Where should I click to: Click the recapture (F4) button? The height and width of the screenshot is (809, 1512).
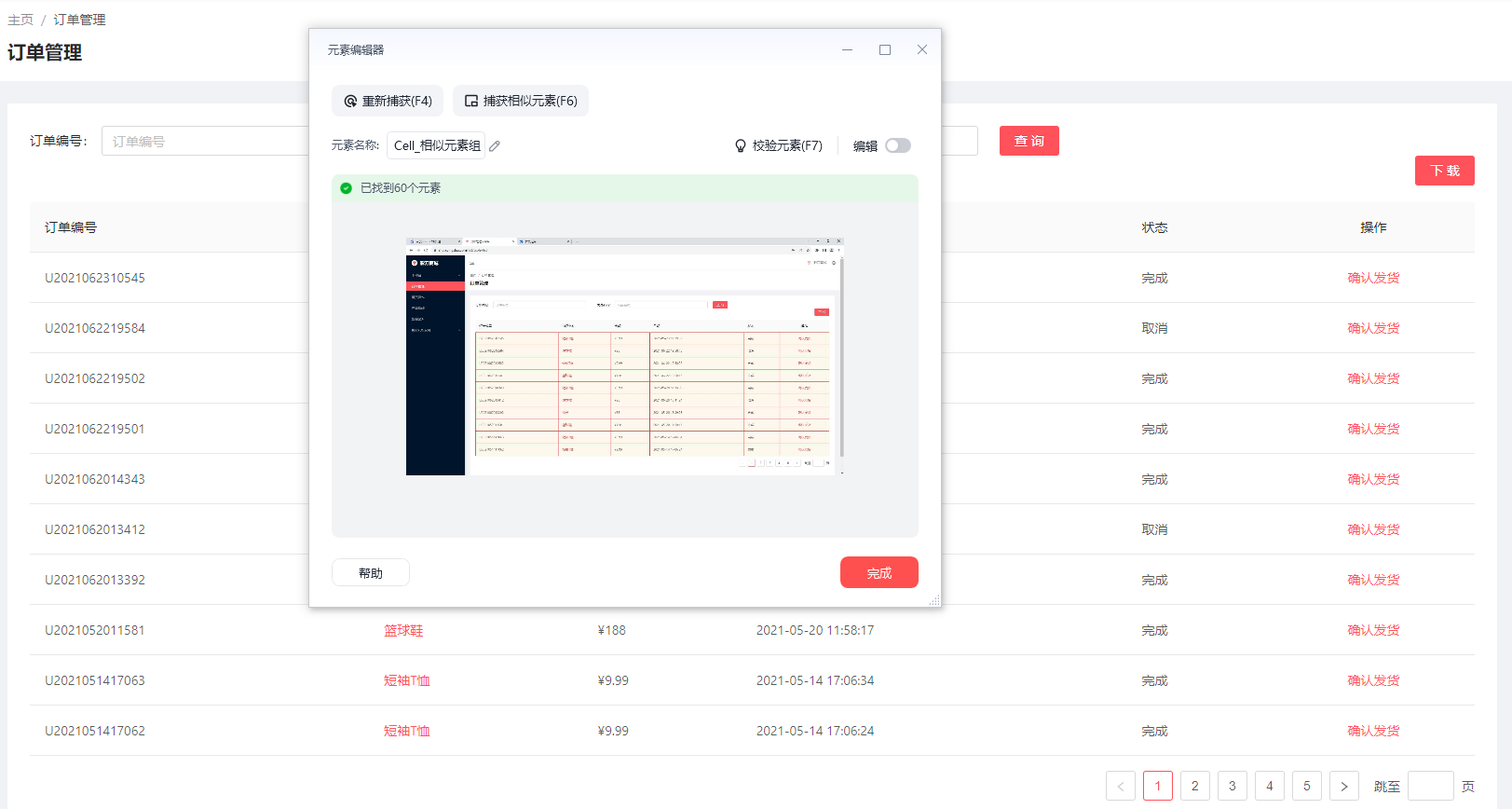(388, 101)
